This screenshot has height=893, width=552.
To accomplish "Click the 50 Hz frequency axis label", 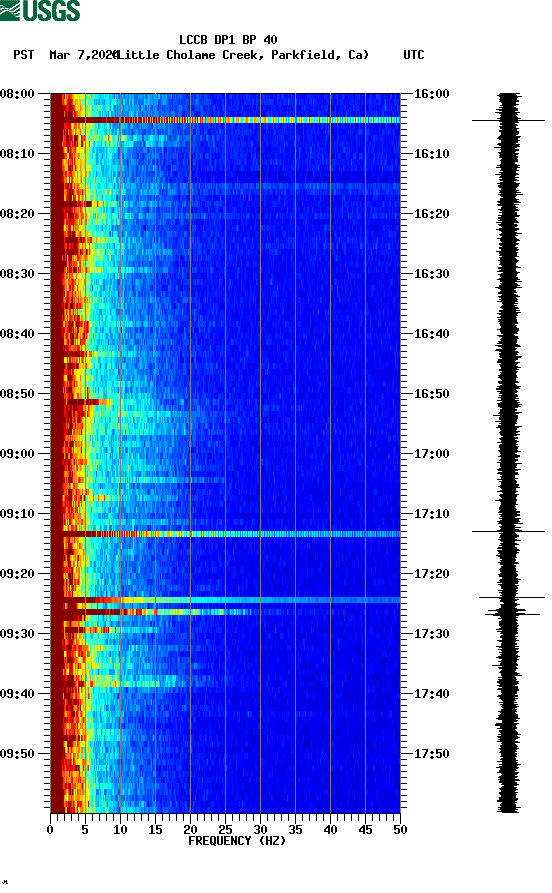I will [400, 830].
